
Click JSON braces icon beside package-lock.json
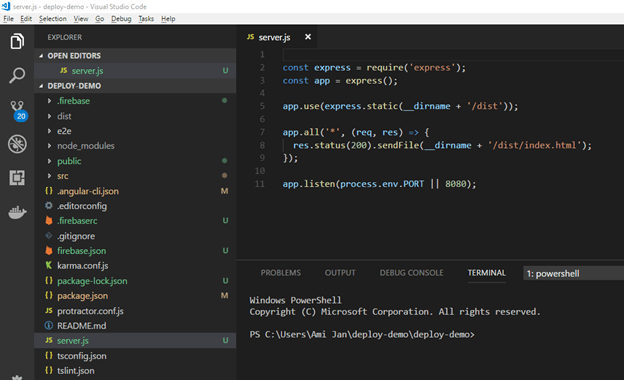(49, 281)
